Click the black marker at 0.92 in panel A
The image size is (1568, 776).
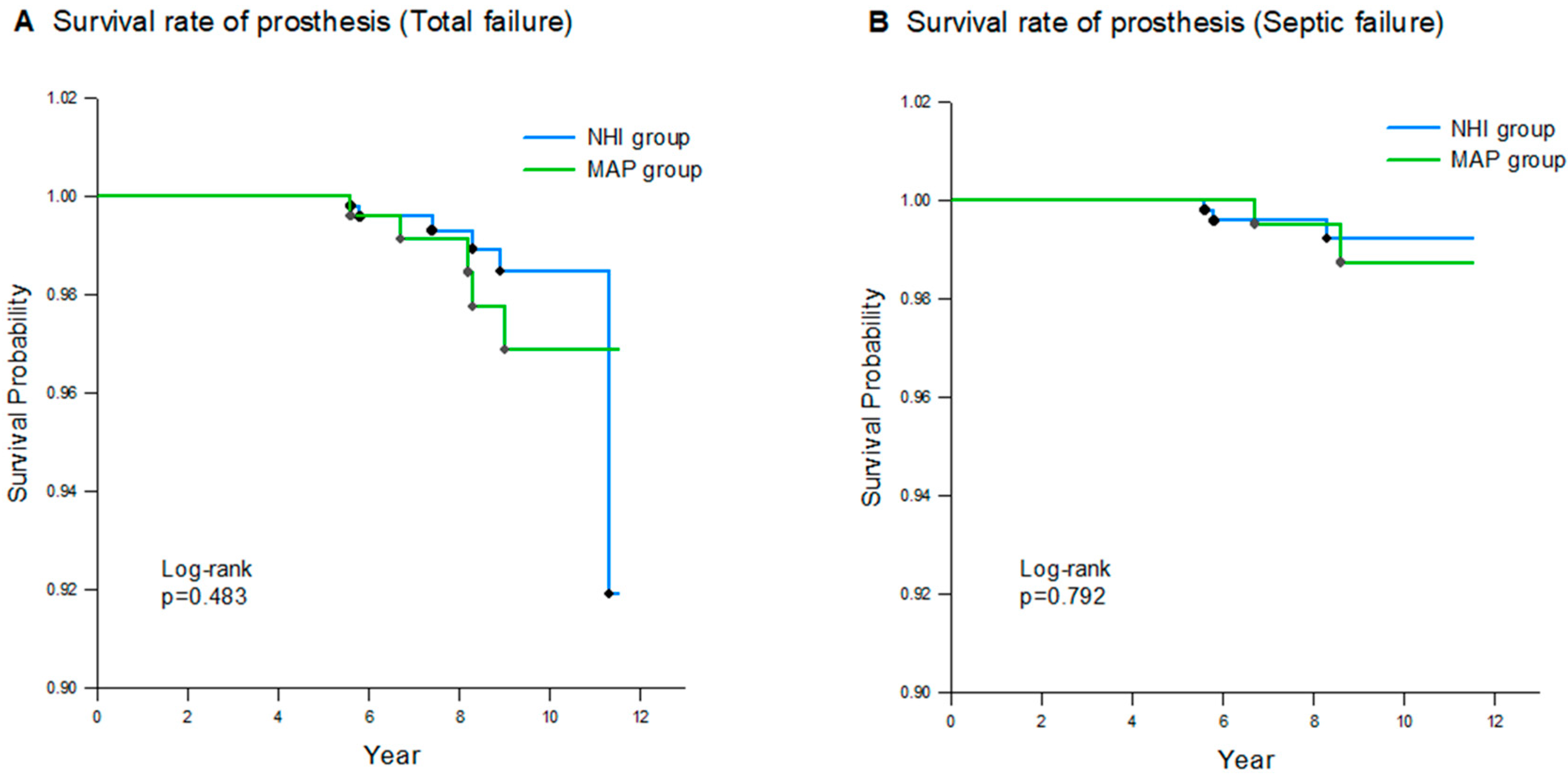tap(609, 593)
